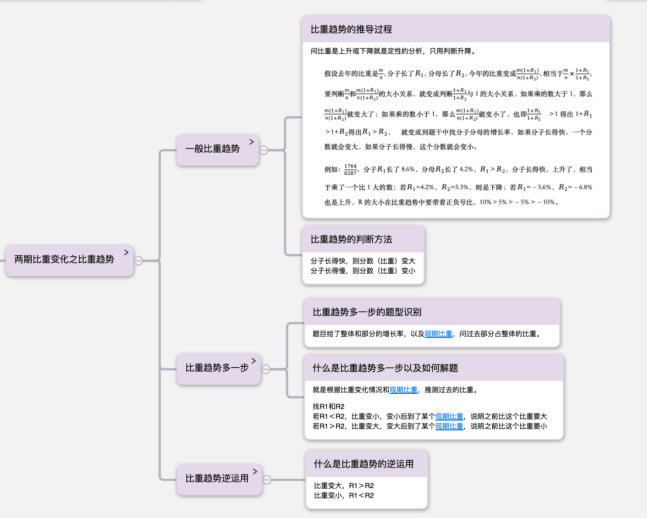This screenshot has height=518, width=647.
Task: Open 现期比重 link in the 若R1<R2 line
Action: (449, 415)
